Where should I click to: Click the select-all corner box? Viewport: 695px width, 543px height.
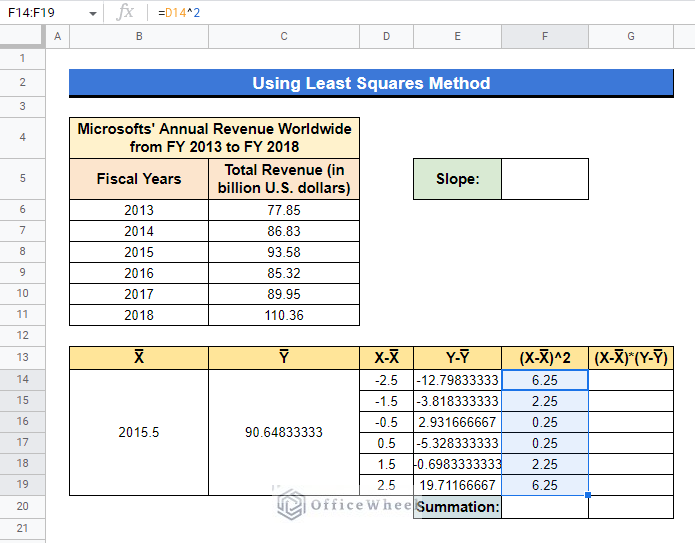(x=22, y=36)
